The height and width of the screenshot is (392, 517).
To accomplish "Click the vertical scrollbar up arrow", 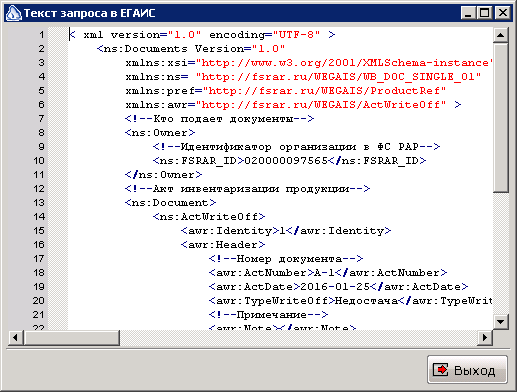I will coord(501,35).
